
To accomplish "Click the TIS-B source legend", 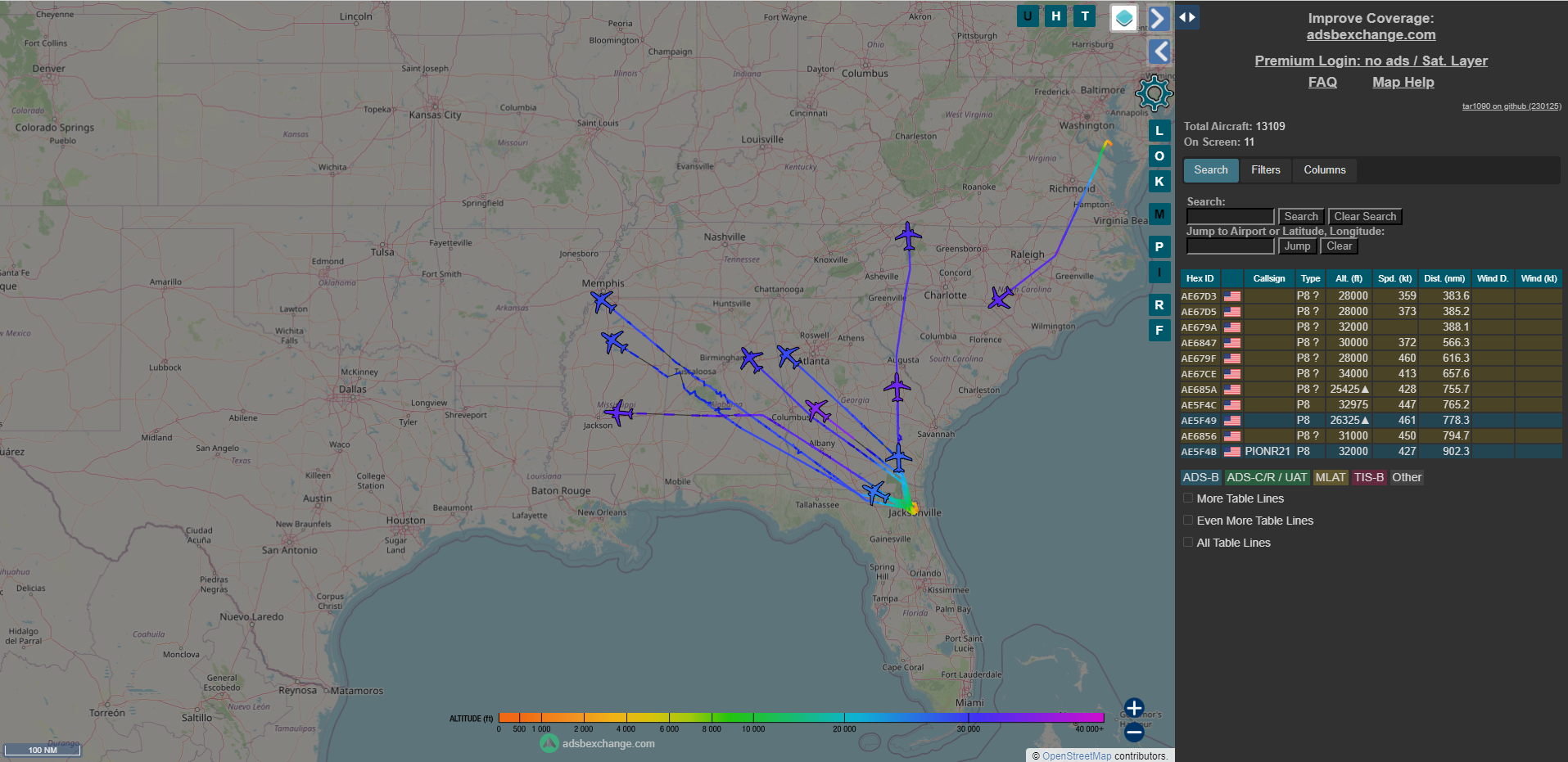I will pyautogui.click(x=1369, y=478).
